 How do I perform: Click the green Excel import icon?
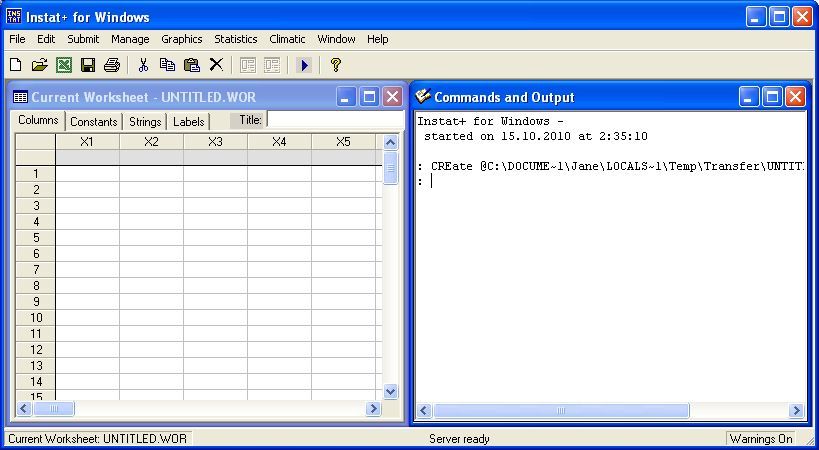click(x=64, y=65)
